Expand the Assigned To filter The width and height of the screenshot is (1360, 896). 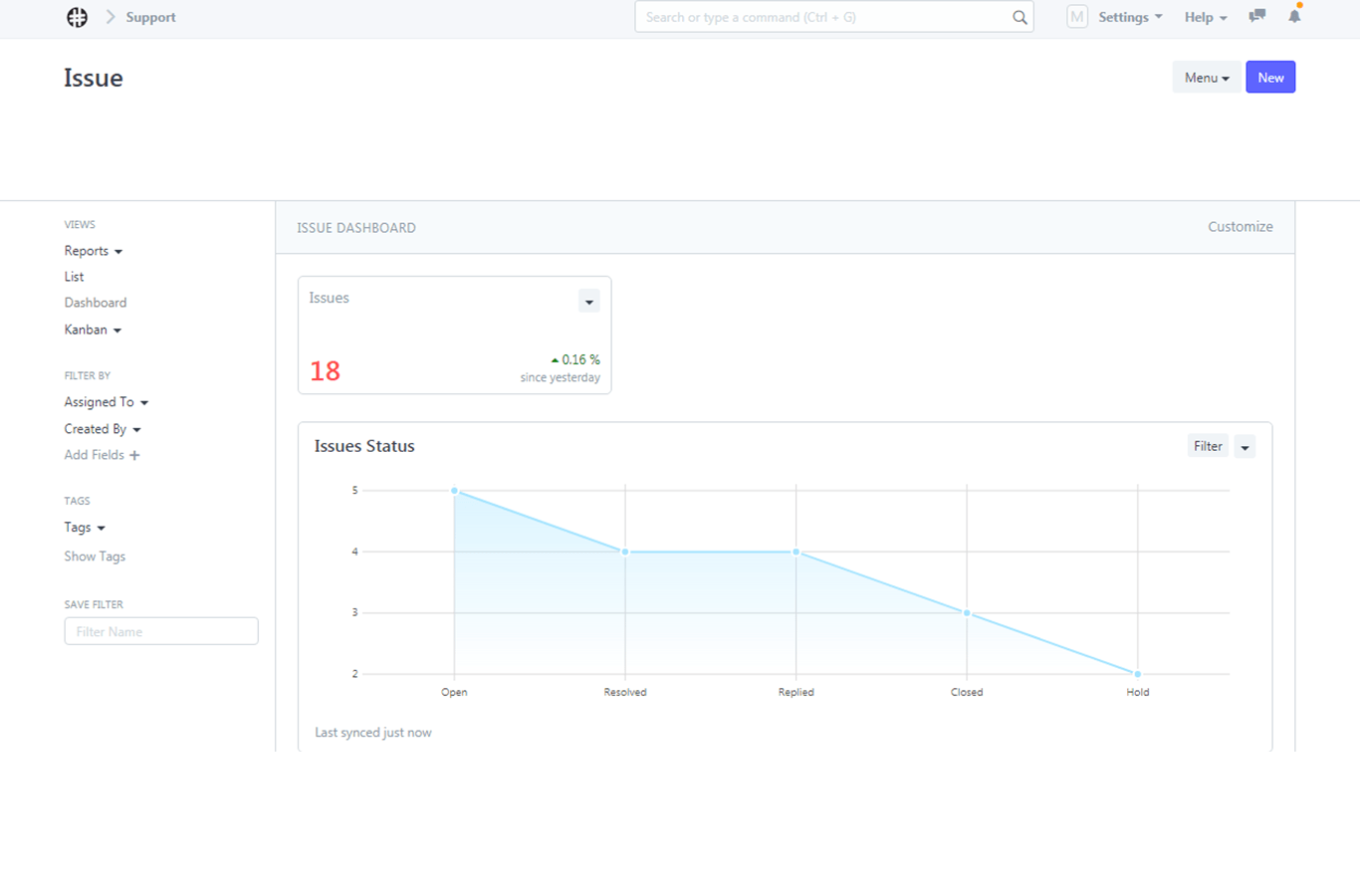(x=106, y=402)
